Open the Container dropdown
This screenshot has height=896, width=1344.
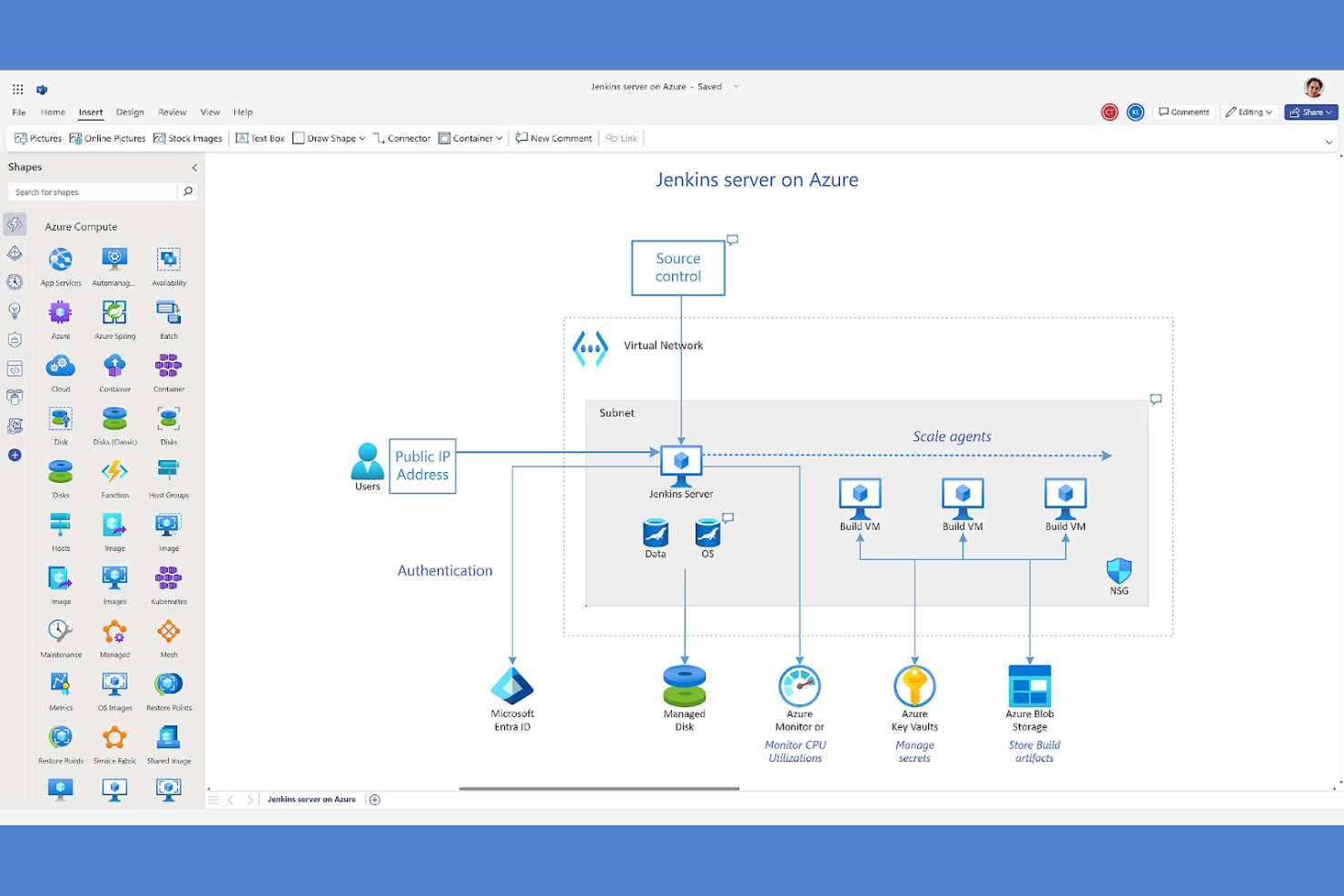(x=469, y=138)
